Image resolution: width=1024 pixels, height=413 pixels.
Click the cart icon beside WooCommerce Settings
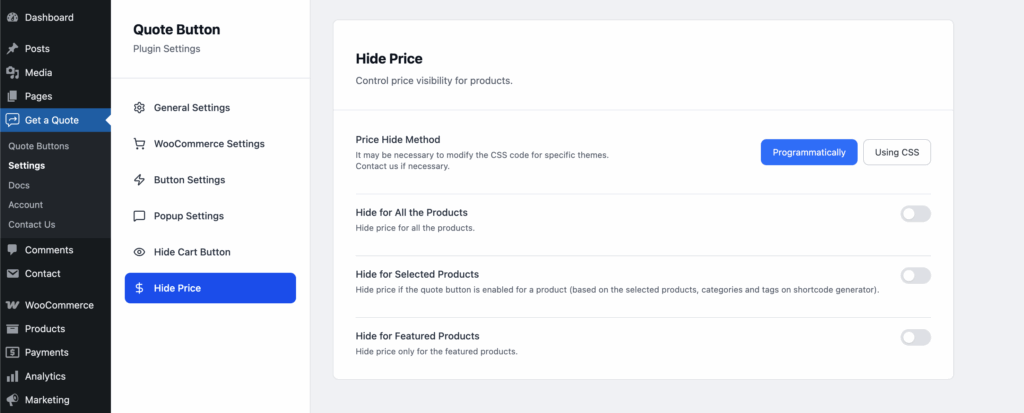[140, 144]
